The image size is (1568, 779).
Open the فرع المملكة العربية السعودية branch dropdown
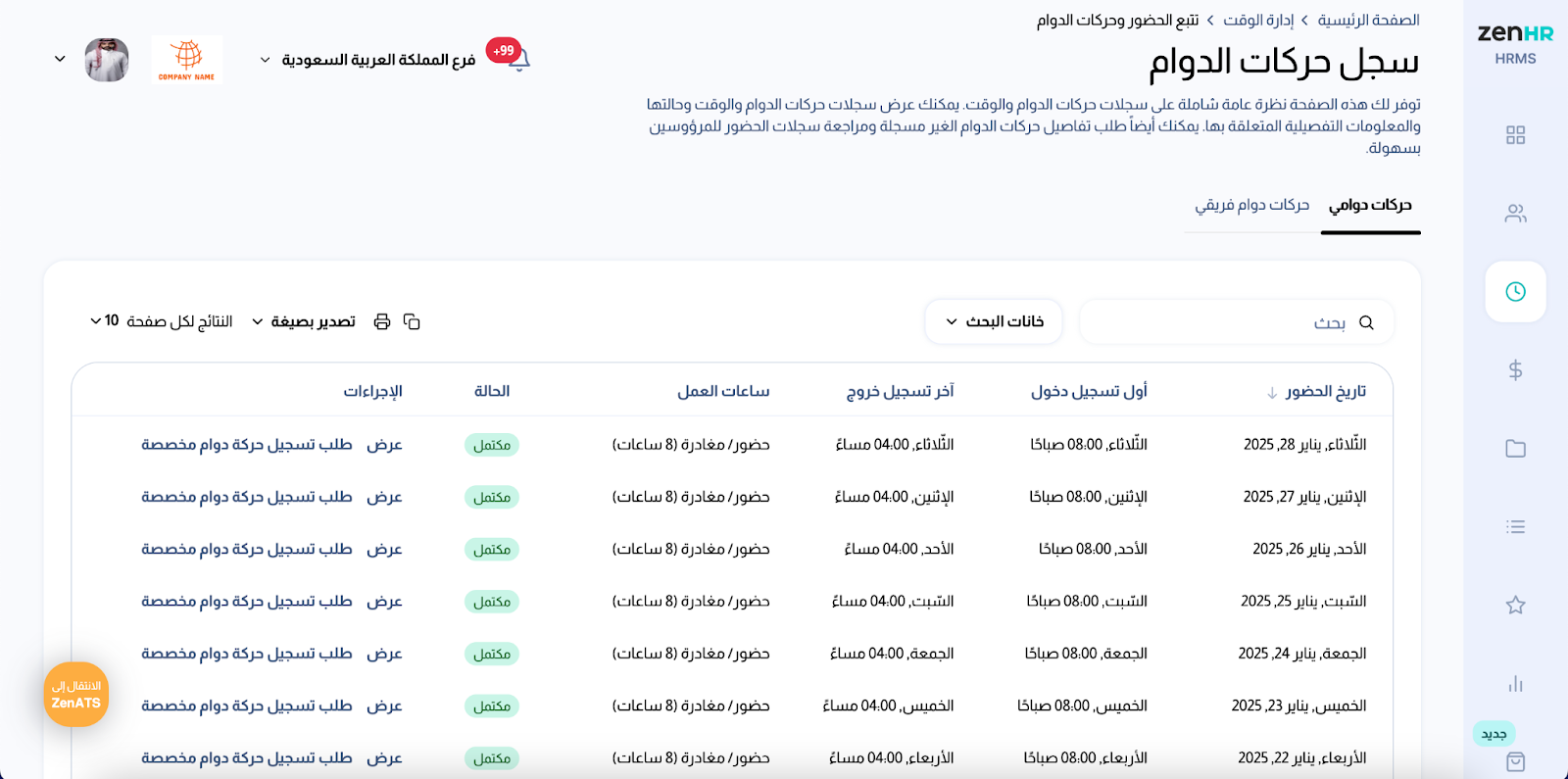[x=367, y=60]
